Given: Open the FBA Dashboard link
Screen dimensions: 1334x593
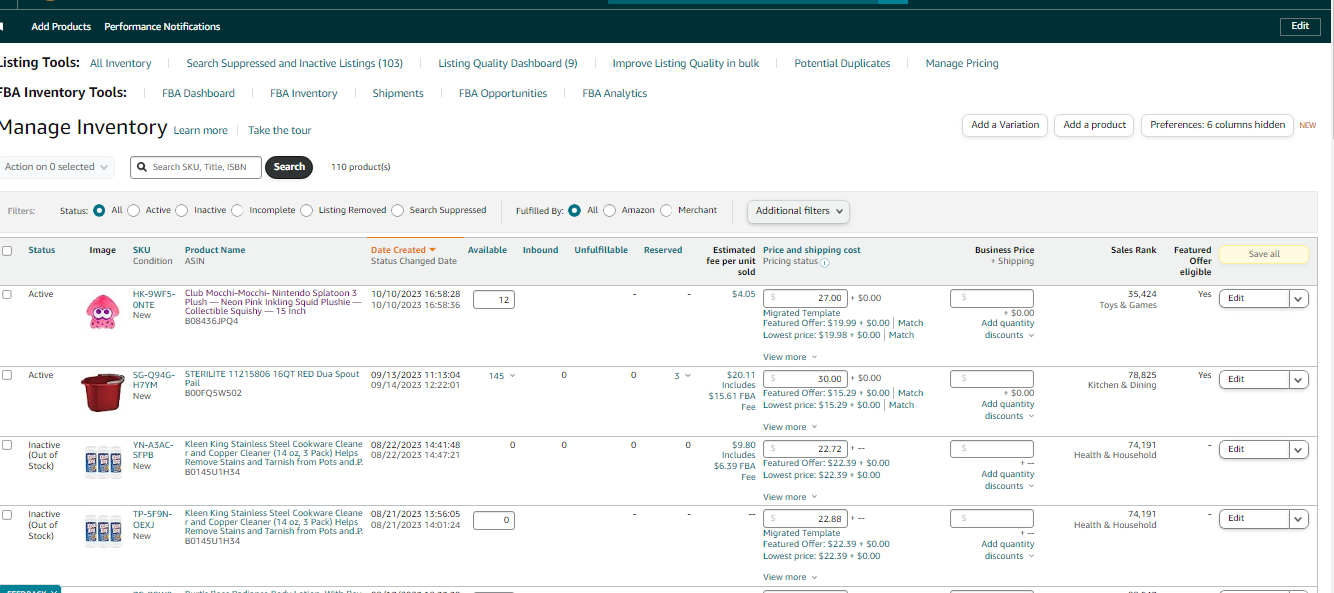Looking at the screenshot, I should [198, 93].
